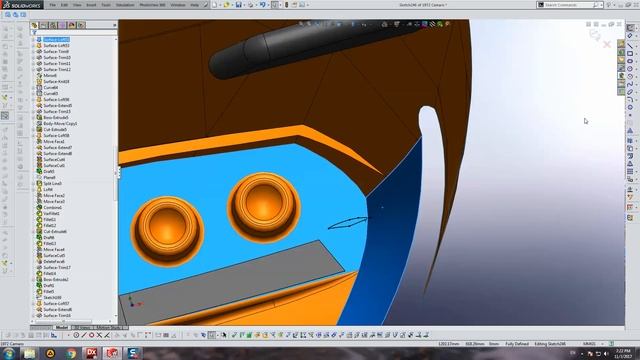Select the Move Face1 feature

[53, 141]
